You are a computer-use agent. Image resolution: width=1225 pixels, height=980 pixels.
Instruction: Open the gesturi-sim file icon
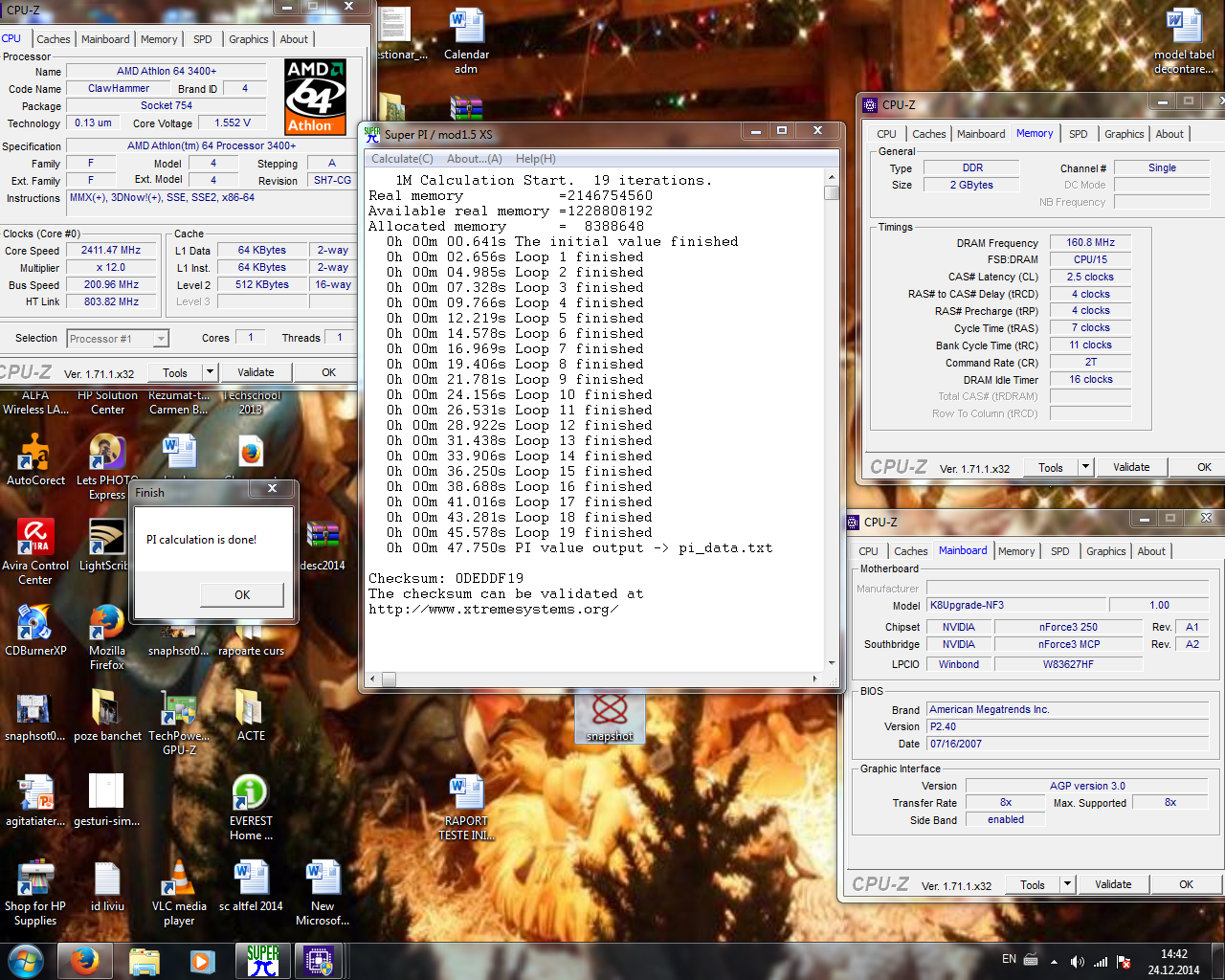click(107, 800)
